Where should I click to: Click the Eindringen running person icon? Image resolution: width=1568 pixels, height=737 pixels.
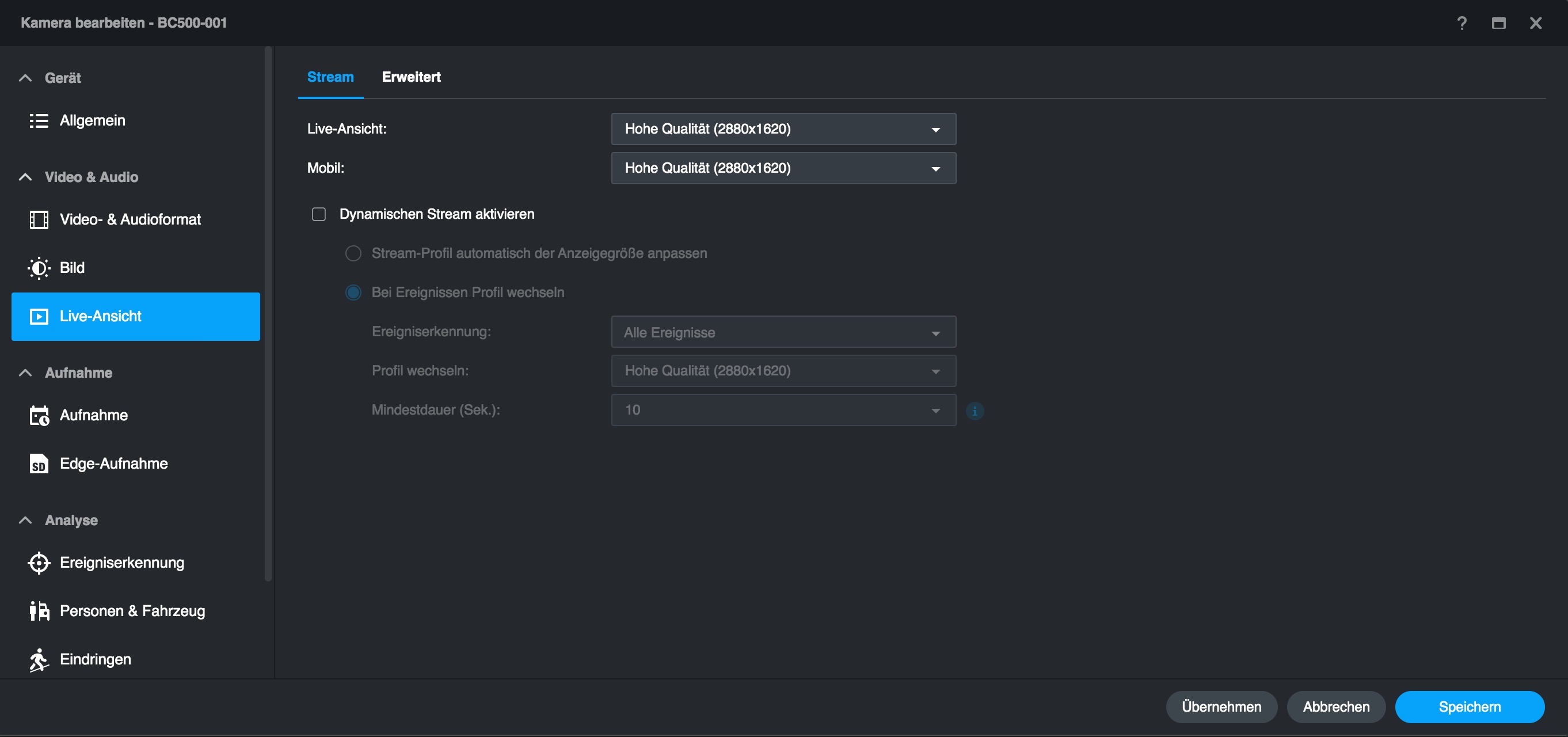point(39,660)
